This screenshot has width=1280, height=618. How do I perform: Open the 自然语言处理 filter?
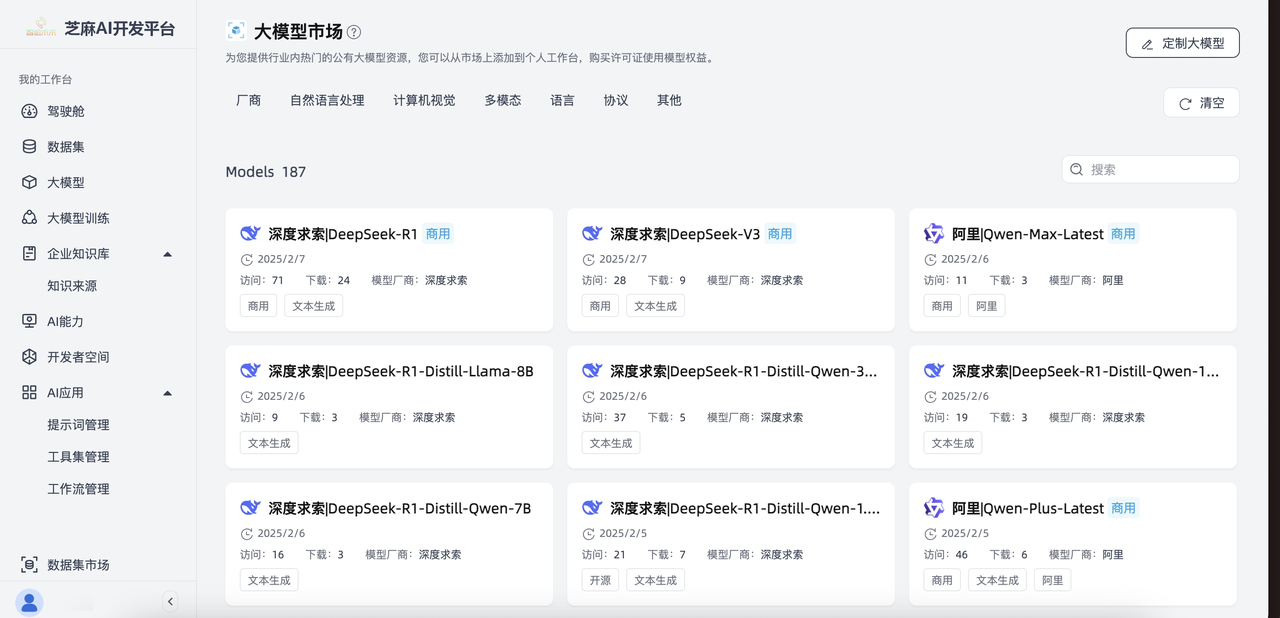click(x=327, y=100)
